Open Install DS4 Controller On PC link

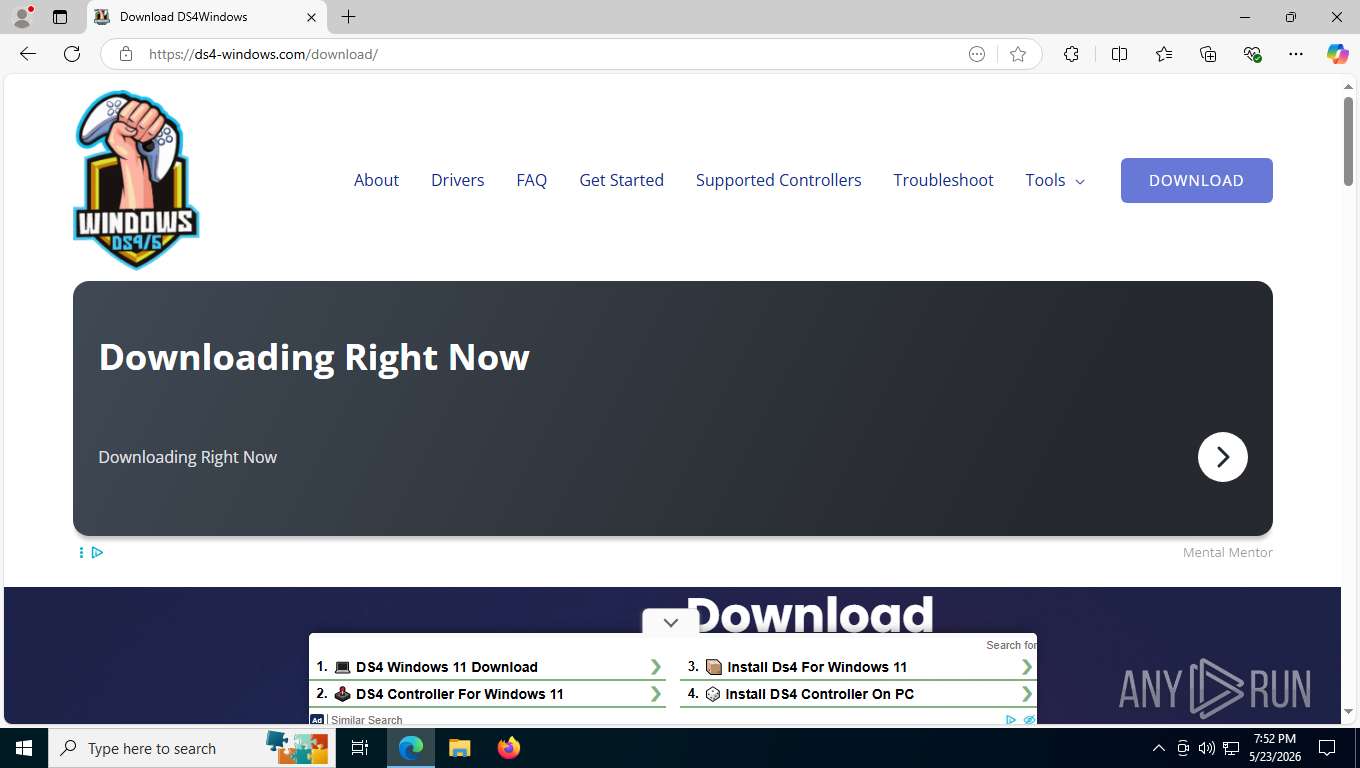click(819, 694)
